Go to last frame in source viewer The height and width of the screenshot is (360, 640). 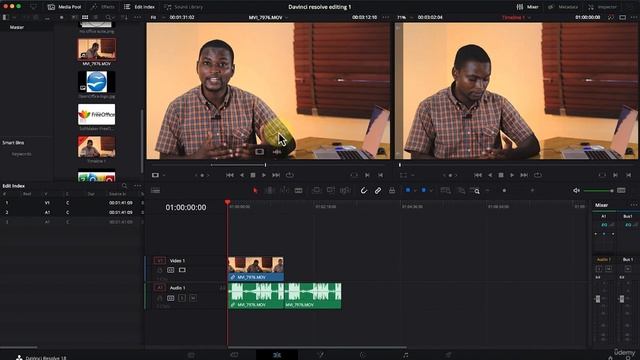coord(276,175)
